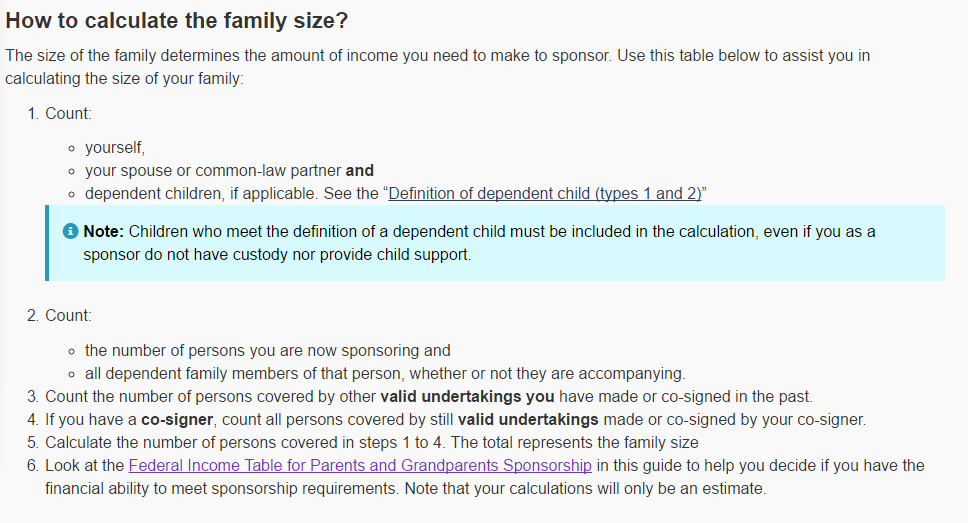Click the blue info icon beside Note
The image size is (968, 523).
tap(70, 231)
